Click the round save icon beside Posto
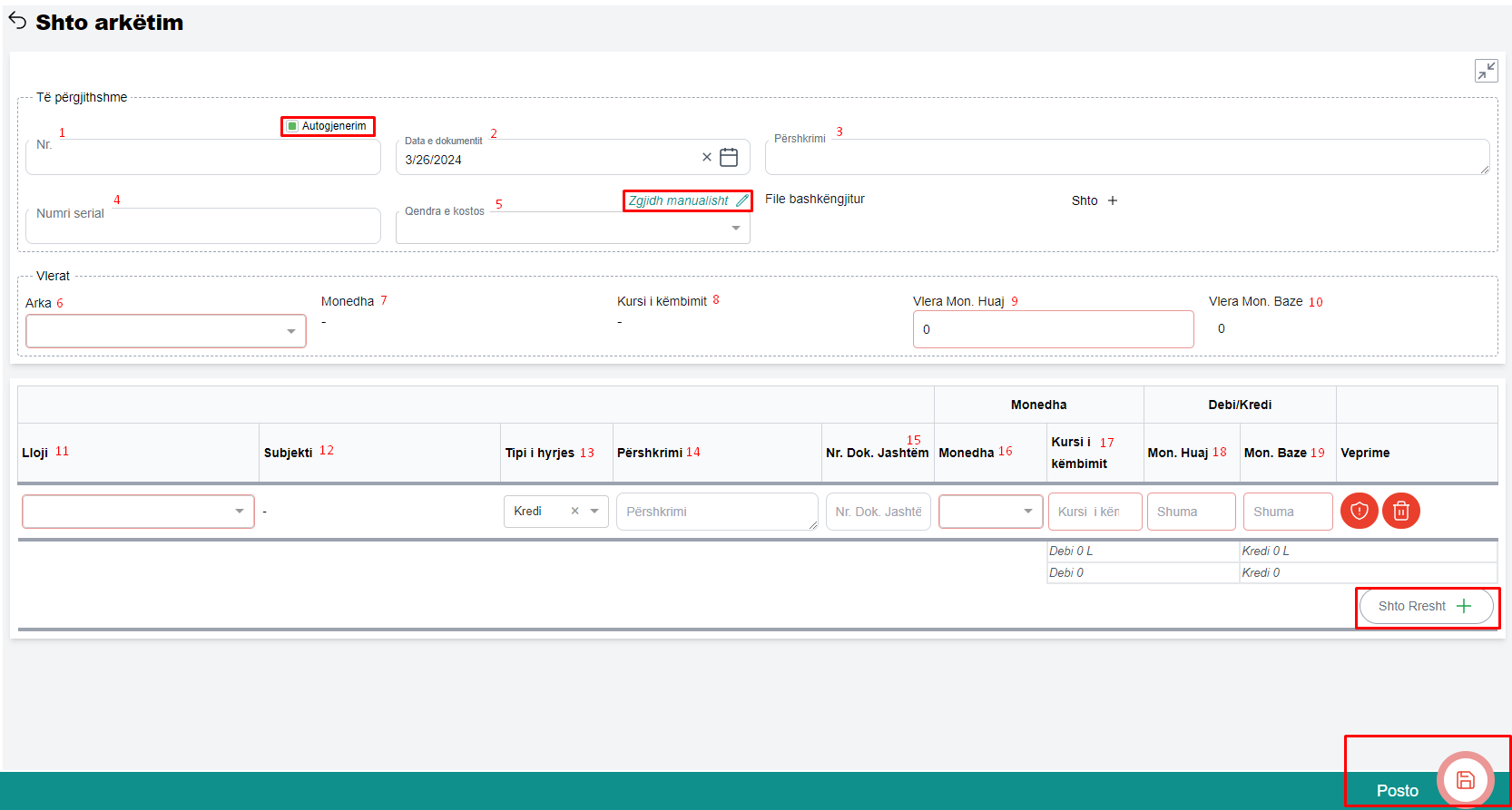Image resolution: width=1512 pixels, height=810 pixels. pos(1465,780)
